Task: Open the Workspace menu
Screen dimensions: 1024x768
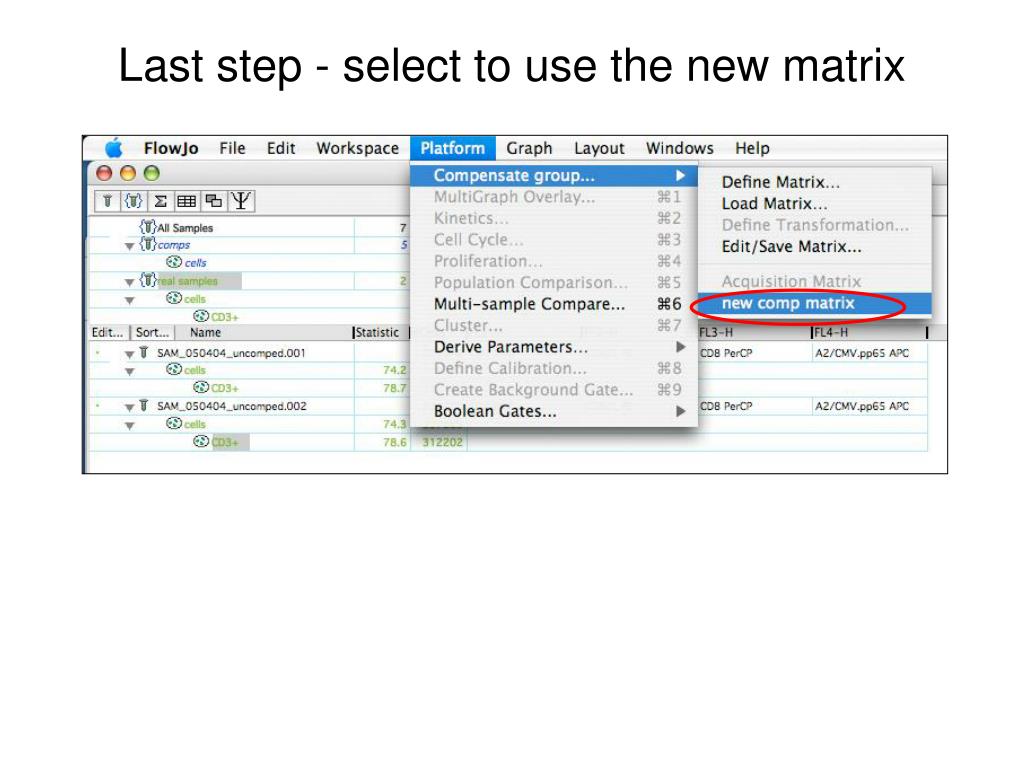Action: coord(357,148)
